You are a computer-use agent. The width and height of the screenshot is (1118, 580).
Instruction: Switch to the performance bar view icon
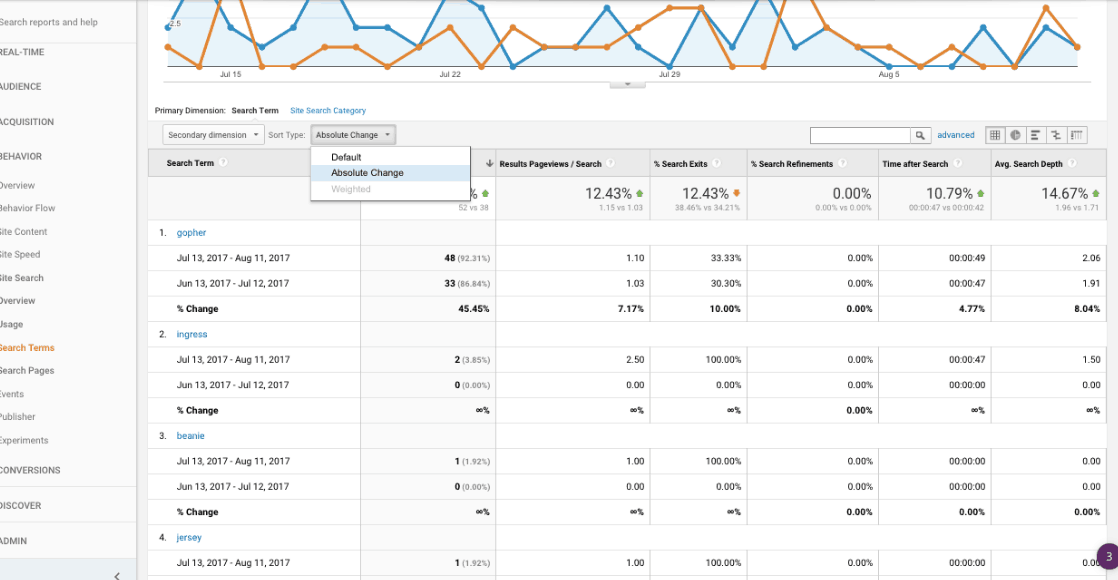pyautogui.click(x=1035, y=135)
